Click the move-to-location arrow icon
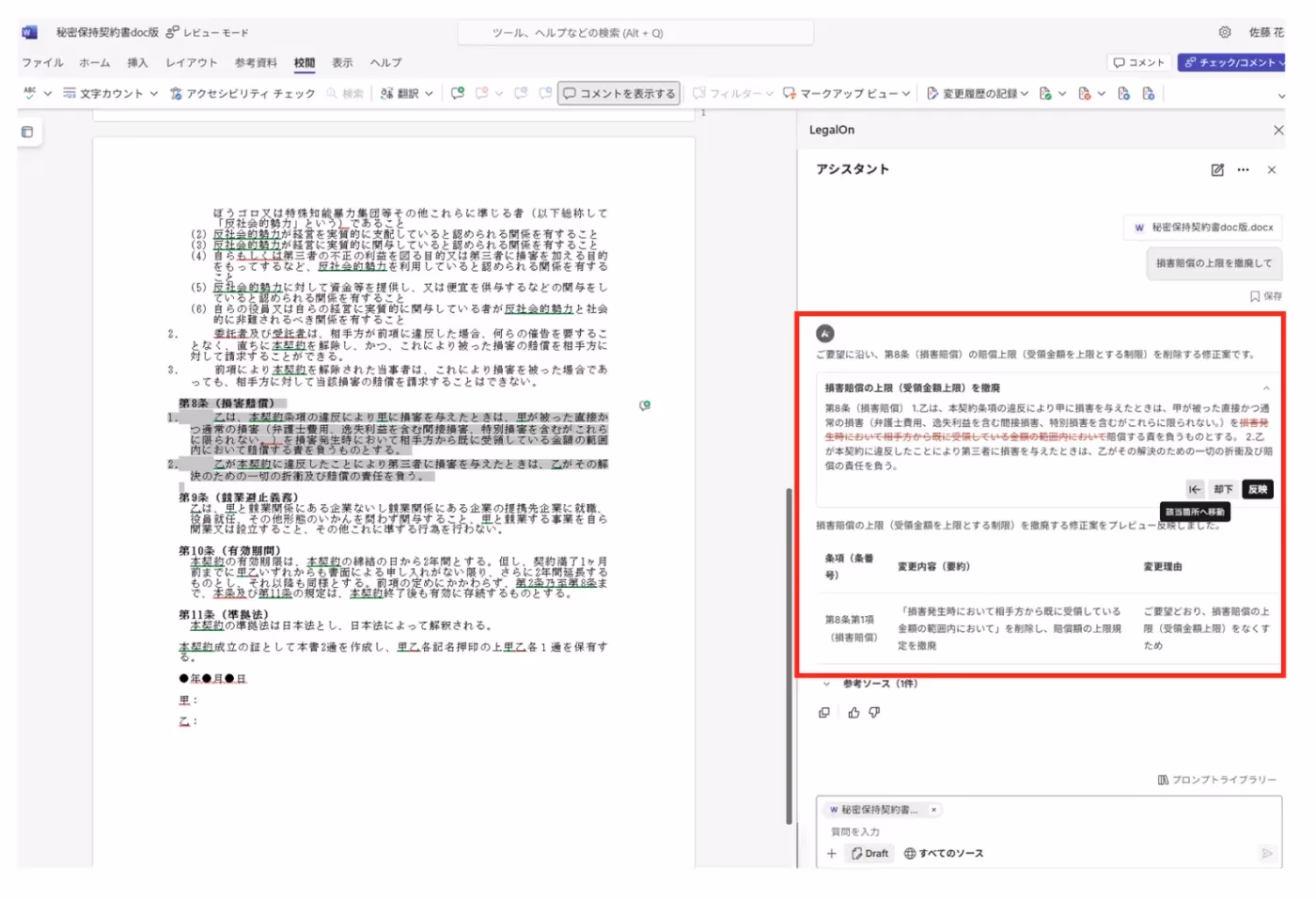The image size is (1316, 900). tap(1194, 489)
